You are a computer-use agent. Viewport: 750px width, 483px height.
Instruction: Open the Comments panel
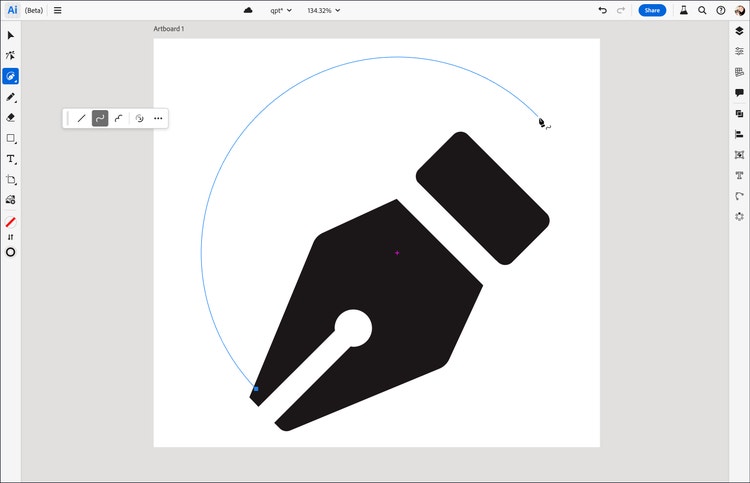[x=739, y=93]
